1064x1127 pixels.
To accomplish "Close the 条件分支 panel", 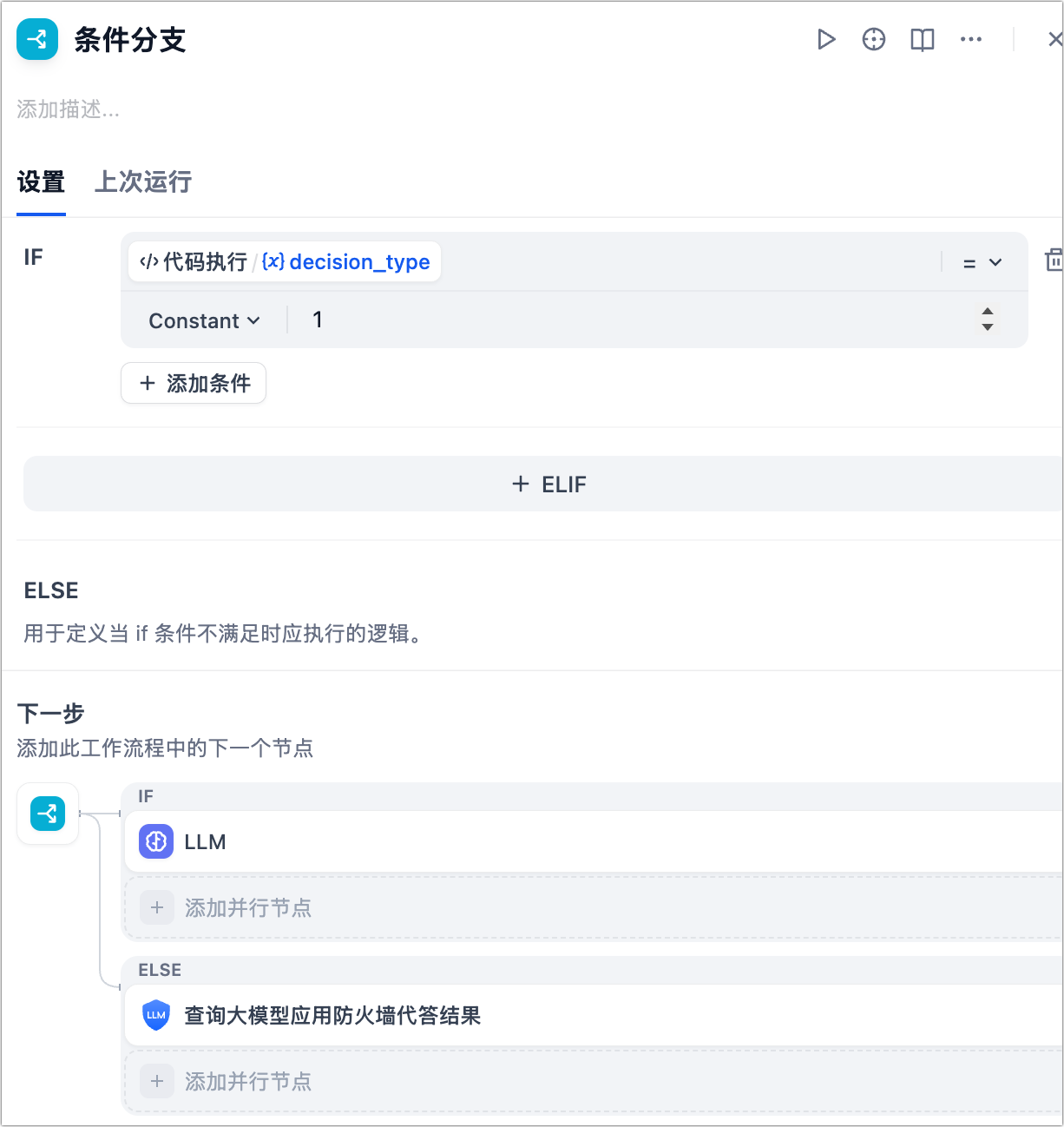I will point(1054,39).
